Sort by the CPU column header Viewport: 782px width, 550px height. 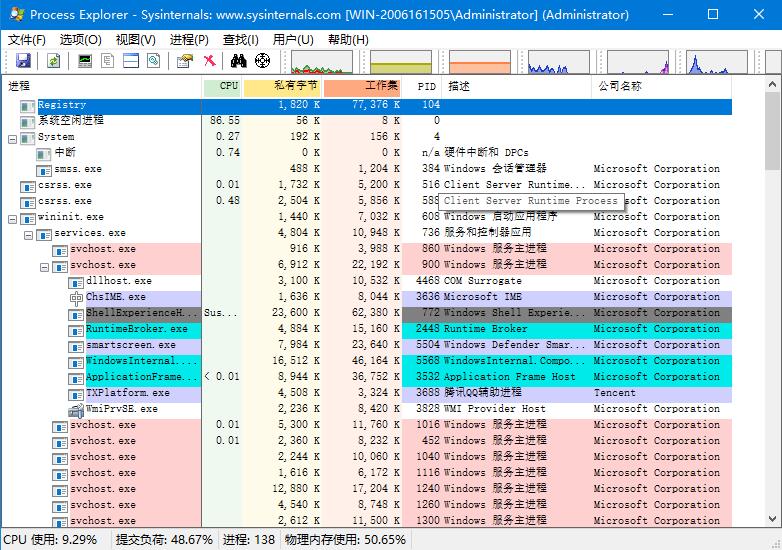[x=222, y=87]
